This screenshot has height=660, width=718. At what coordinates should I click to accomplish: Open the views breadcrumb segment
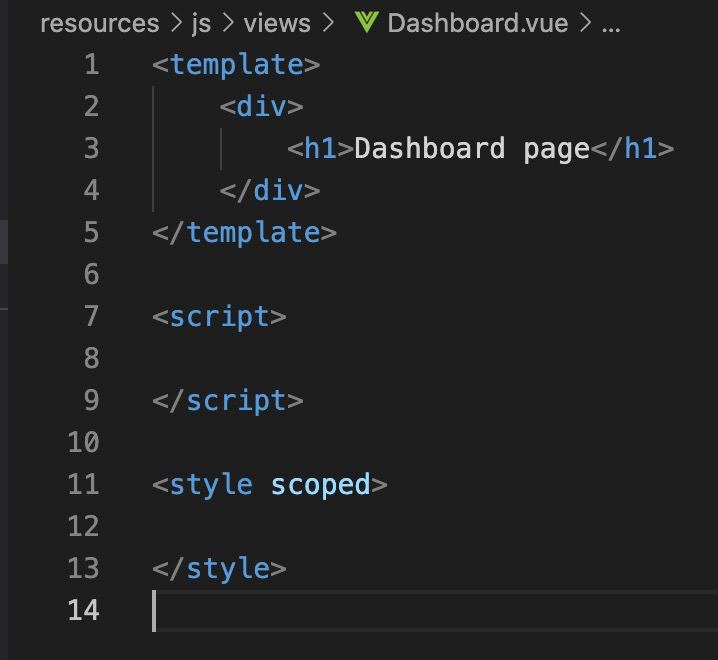277,23
